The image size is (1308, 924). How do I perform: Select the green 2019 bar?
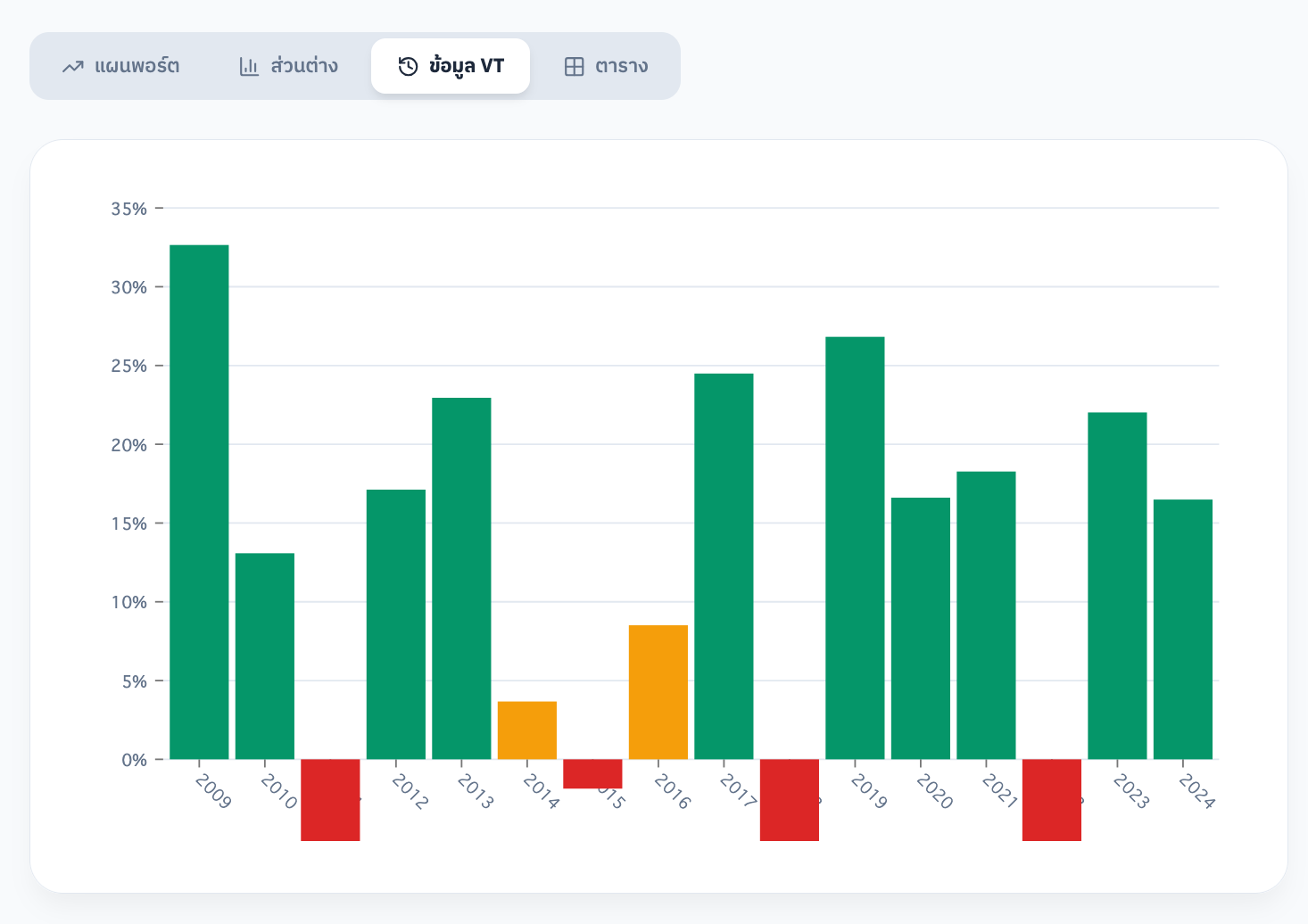click(855, 548)
